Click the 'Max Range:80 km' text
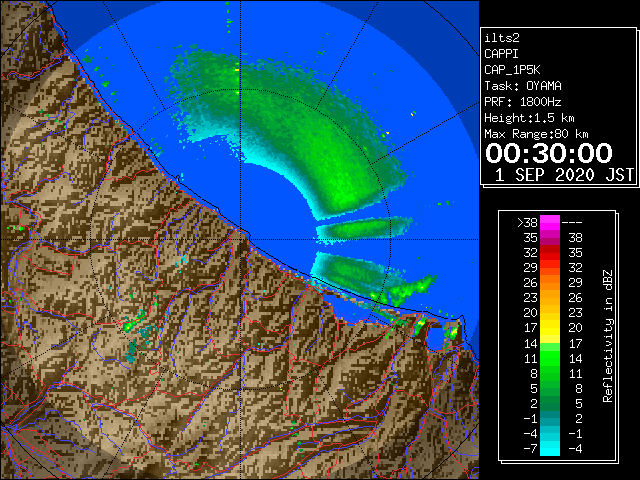Screen dimensions: 640x480 click(536, 134)
